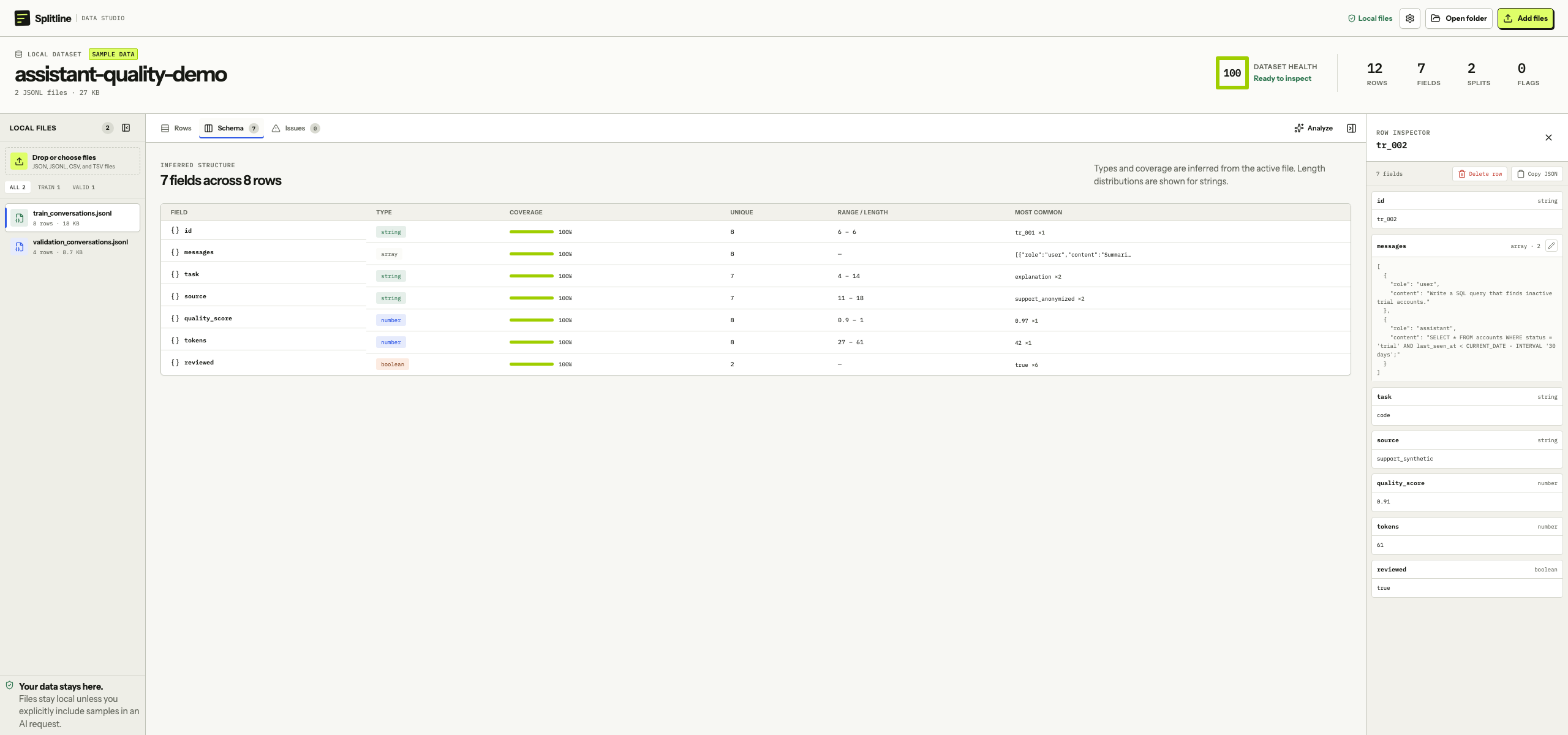Click the clipboard icon in Copy JSON
Screen dimensions: 1568x735
tap(1520, 174)
